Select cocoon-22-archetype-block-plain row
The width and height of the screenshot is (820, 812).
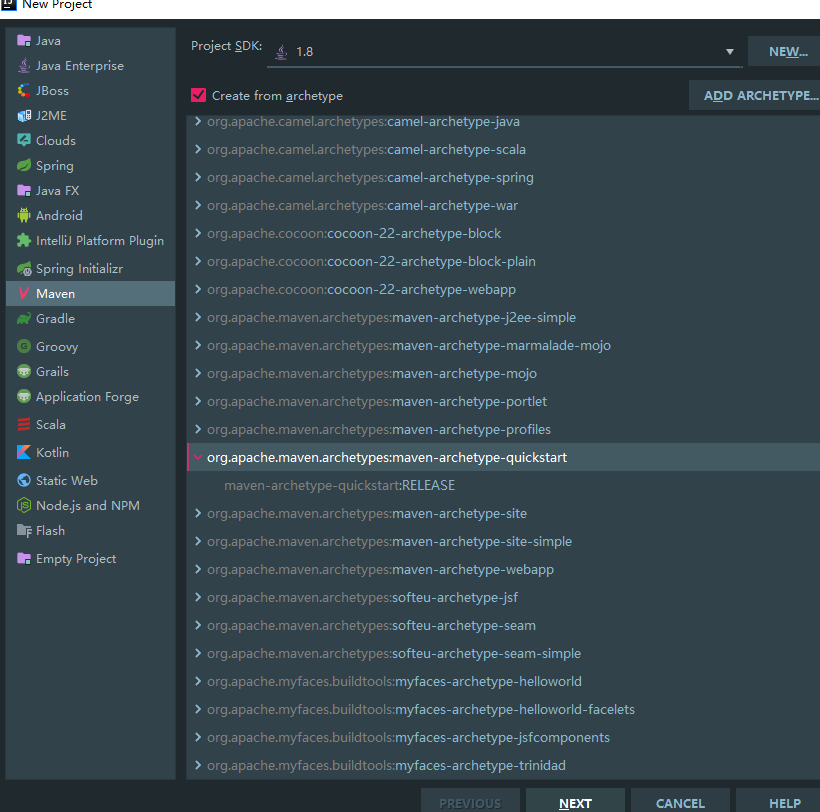(504, 261)
